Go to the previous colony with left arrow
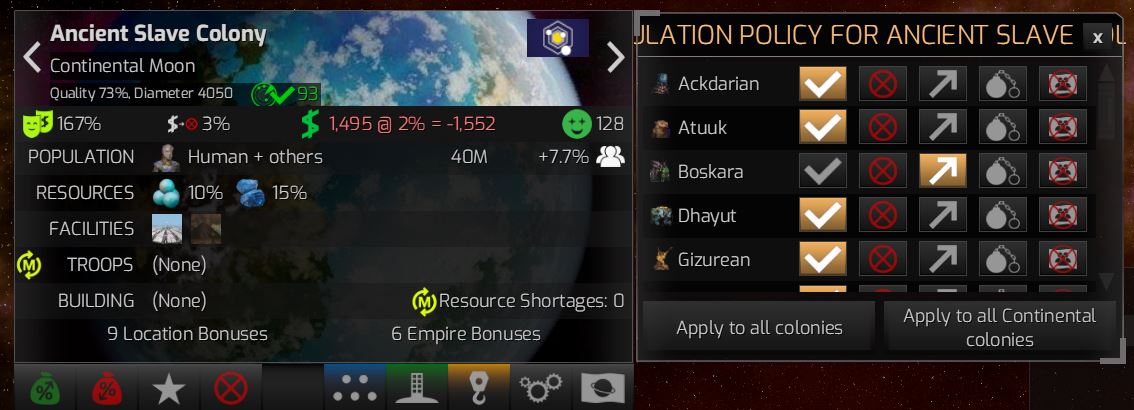Image resolution: width=1134 pixels, height=410 pixels. click(31, 57)
